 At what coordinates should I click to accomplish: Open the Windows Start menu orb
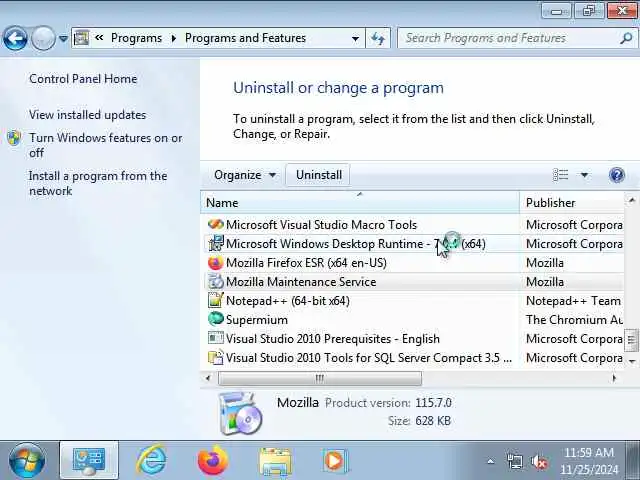pos(27,461)
